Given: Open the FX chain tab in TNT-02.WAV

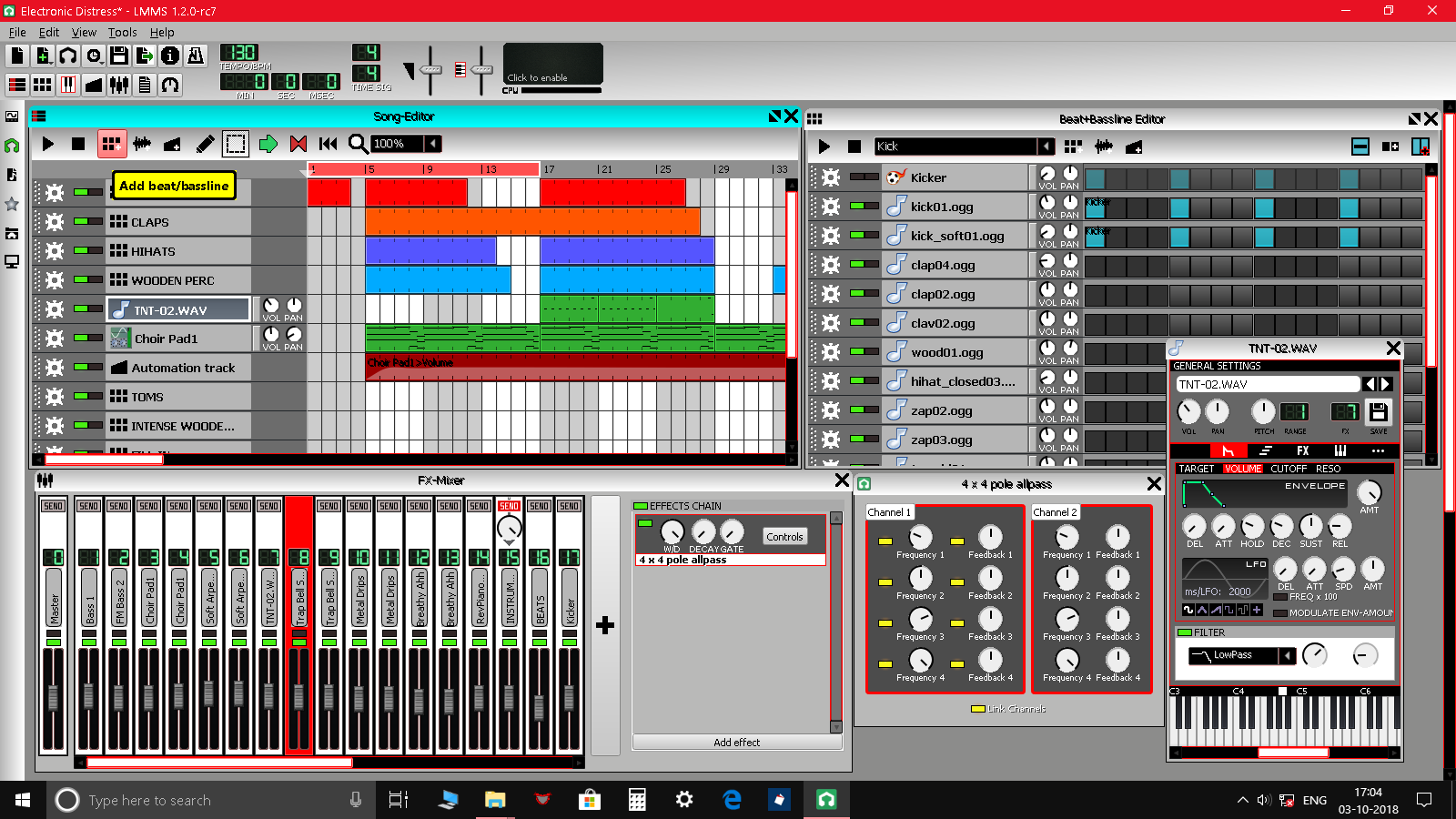Looking at the screenshot, I should (x=1303, y=450).
